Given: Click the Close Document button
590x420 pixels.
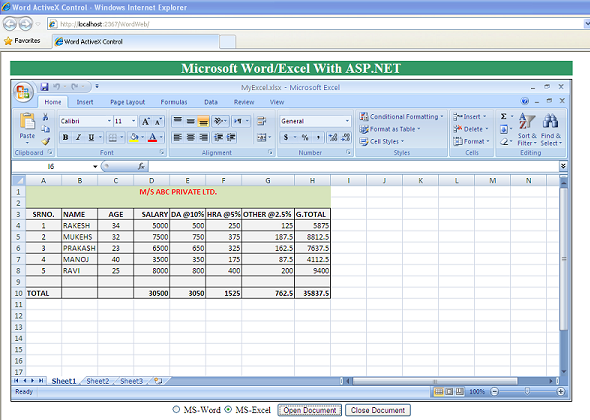Looking at the screenshot, I should coord(378,410).
